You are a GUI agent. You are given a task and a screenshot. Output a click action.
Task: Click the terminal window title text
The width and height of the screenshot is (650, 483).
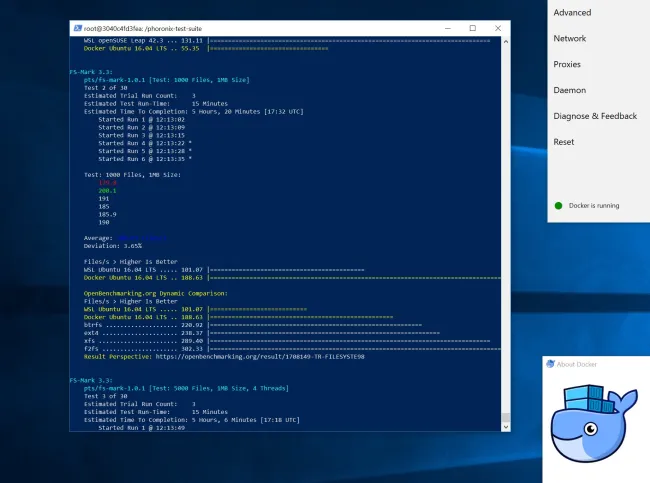pyautogui.click(x=143, y=29)
